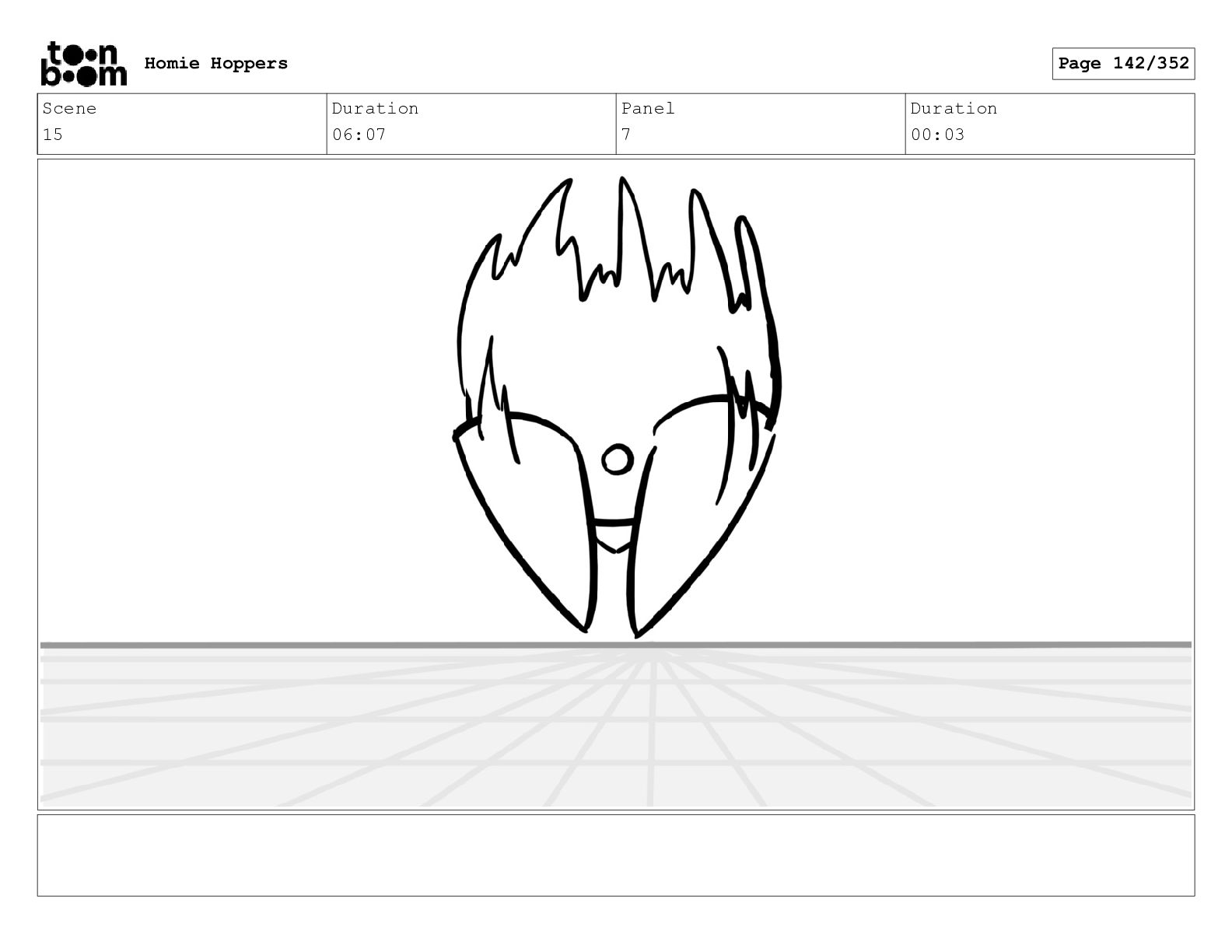This screenshot has height=952, width=1232.
Task: Click the empty notes box below the panel
Action: [616, 856]
